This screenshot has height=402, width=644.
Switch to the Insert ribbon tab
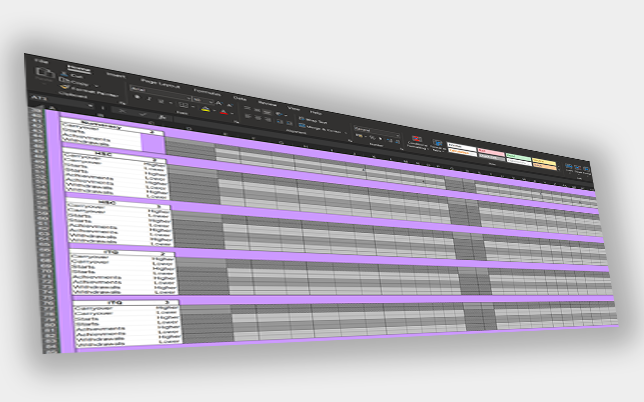coord(116,75)
